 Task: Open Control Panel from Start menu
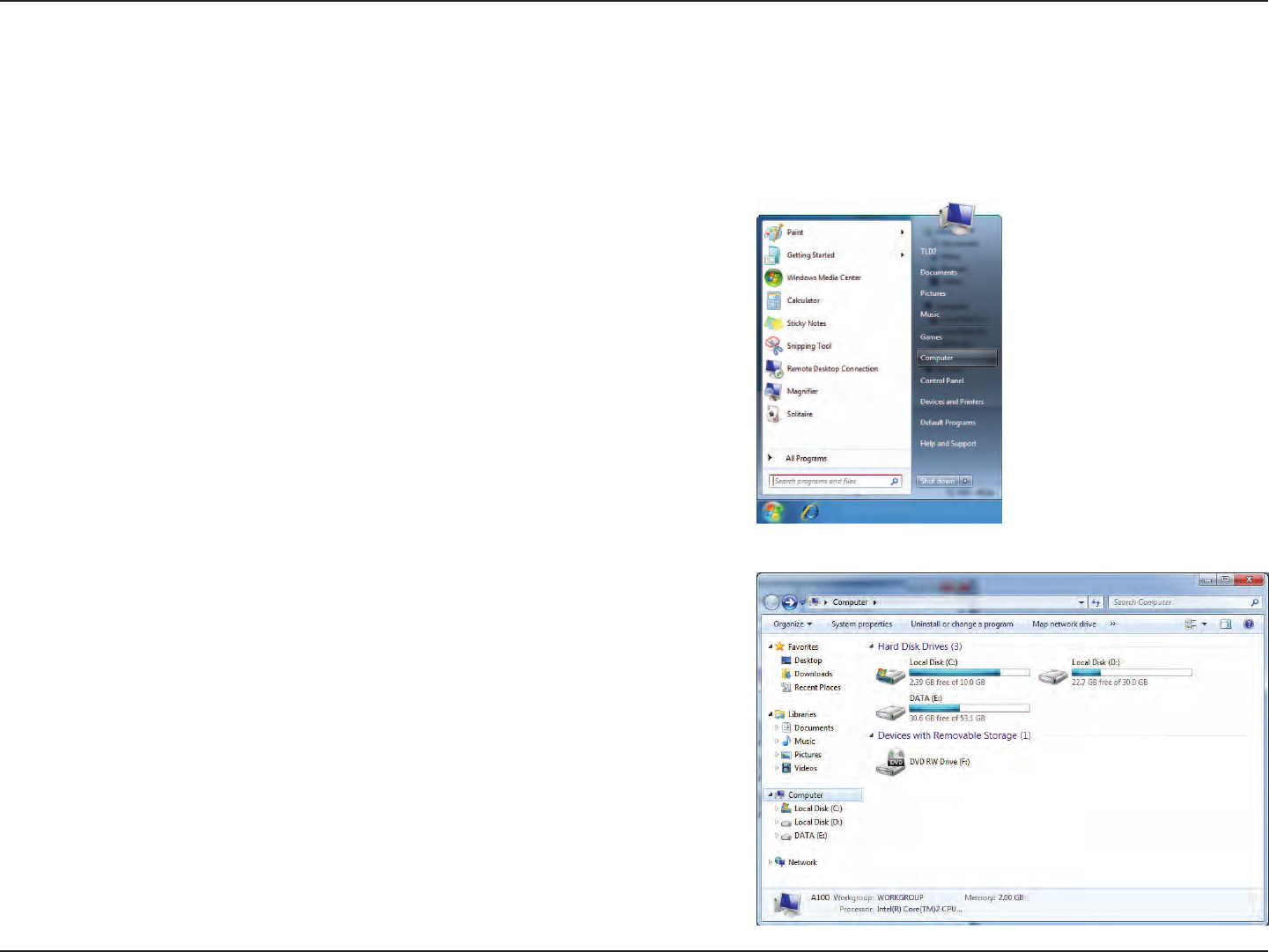coord(942,380)
